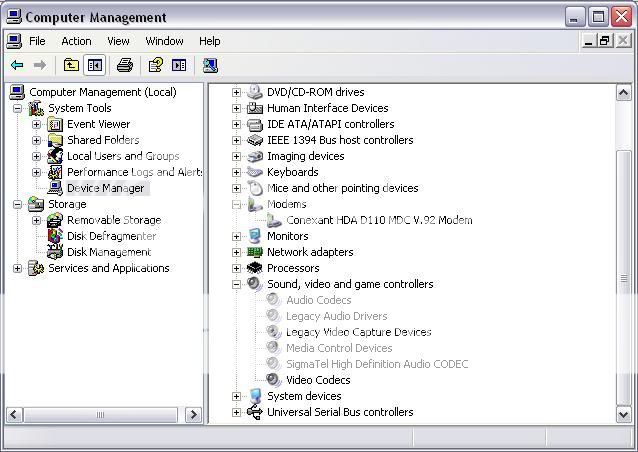Click the Up one level toolbar icon

click(71, 66)
